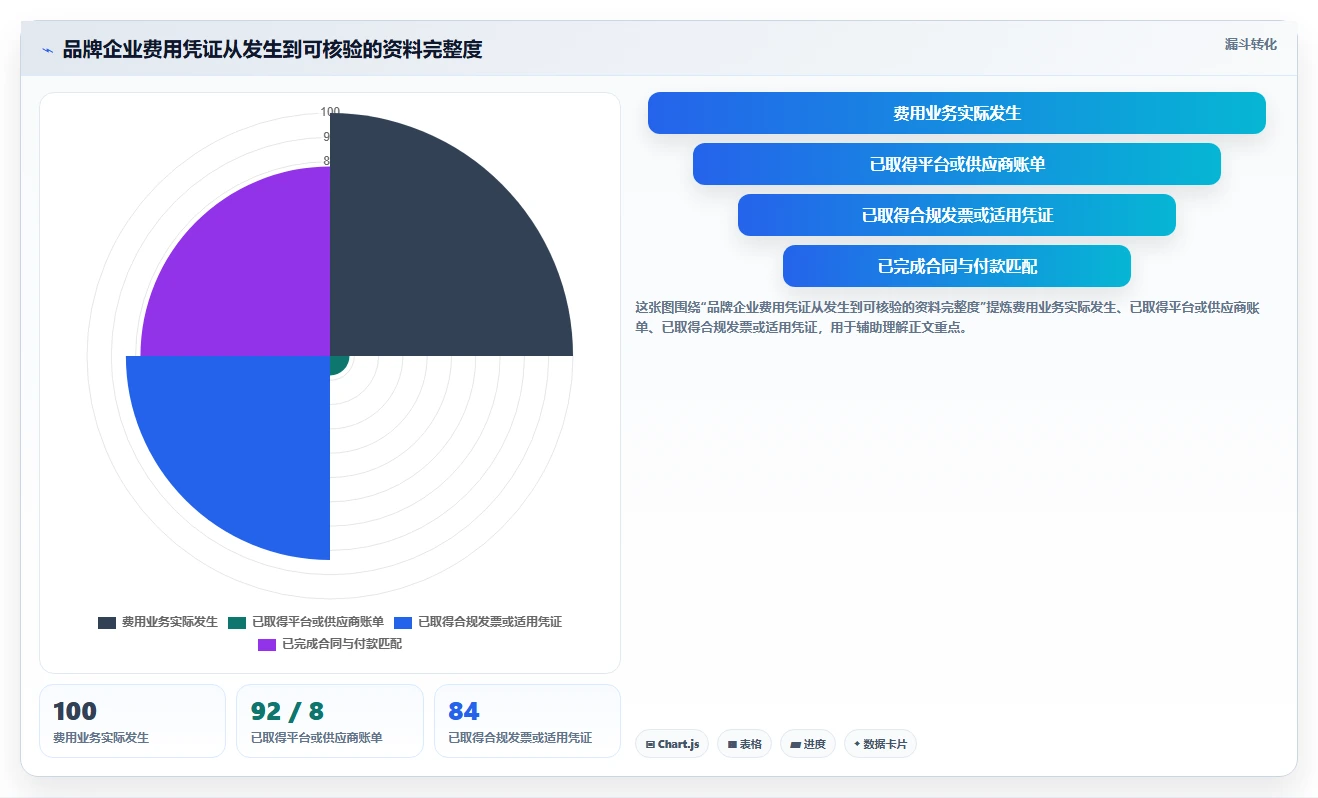The height and width of the screenshot is (798, 1318).
Task: Select the 已取得合规发票或适用凭证 funnel bar
Action: click(x=957, y=215)
